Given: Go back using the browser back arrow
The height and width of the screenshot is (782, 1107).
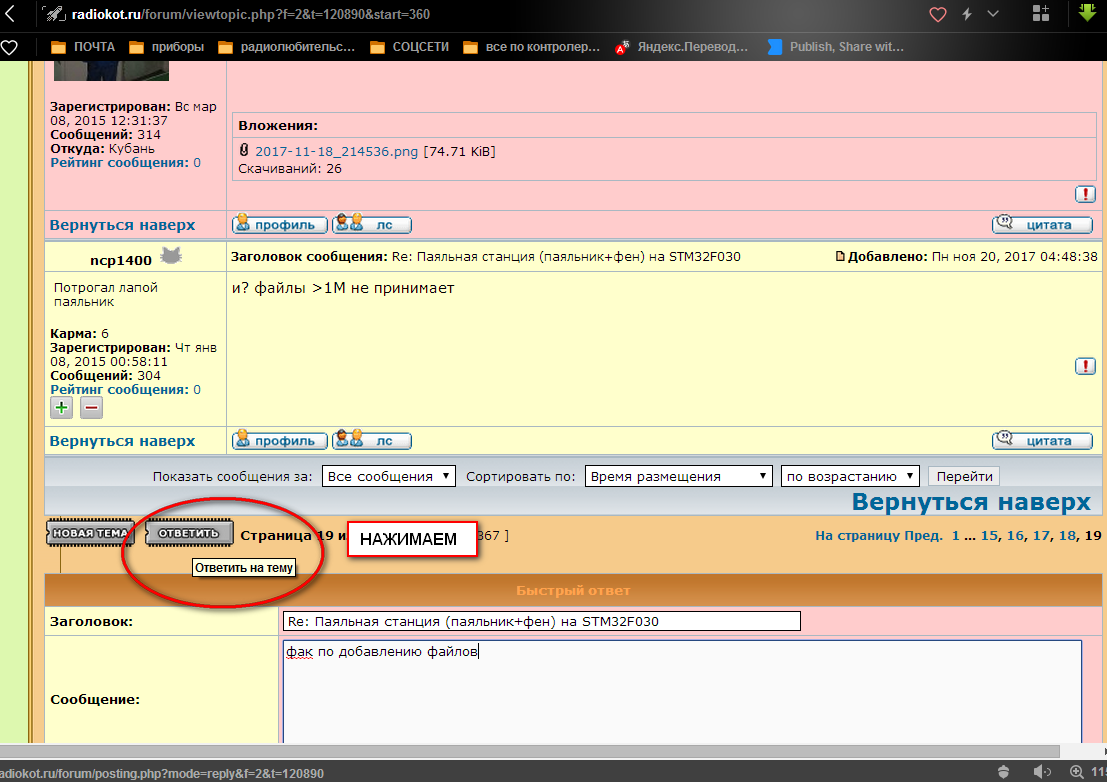Looking at the screenshot, I should point(9,14).
